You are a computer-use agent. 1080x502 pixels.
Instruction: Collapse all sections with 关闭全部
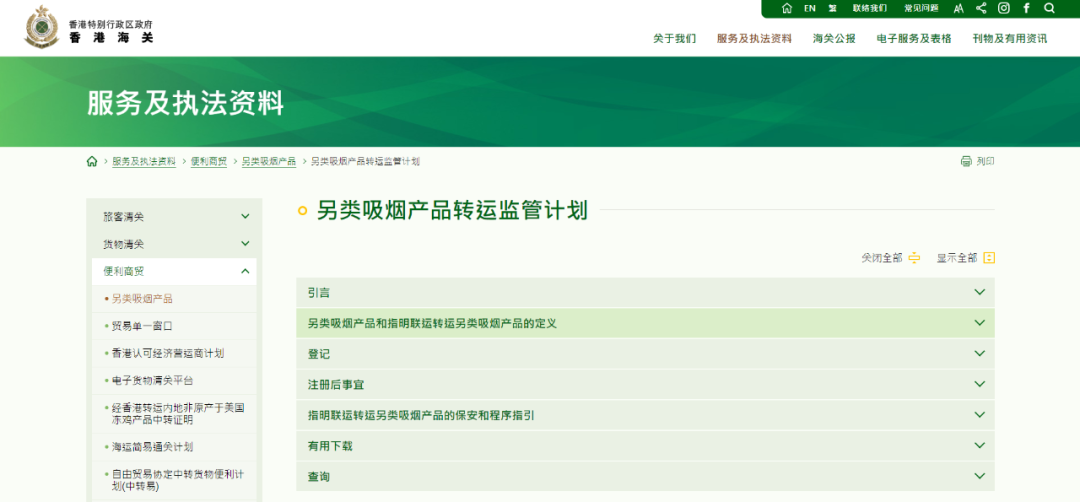[890, 258]
